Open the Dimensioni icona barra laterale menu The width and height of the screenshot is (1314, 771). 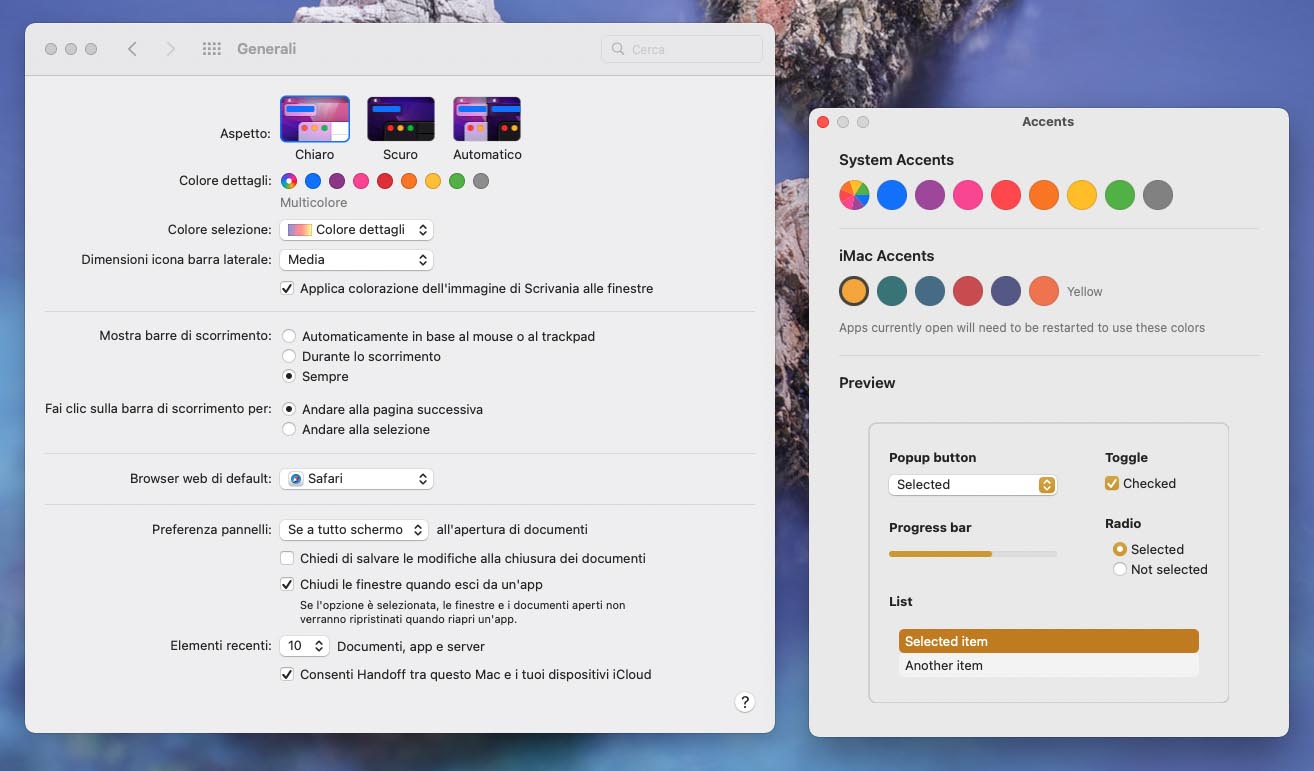(x=356, y=259)
